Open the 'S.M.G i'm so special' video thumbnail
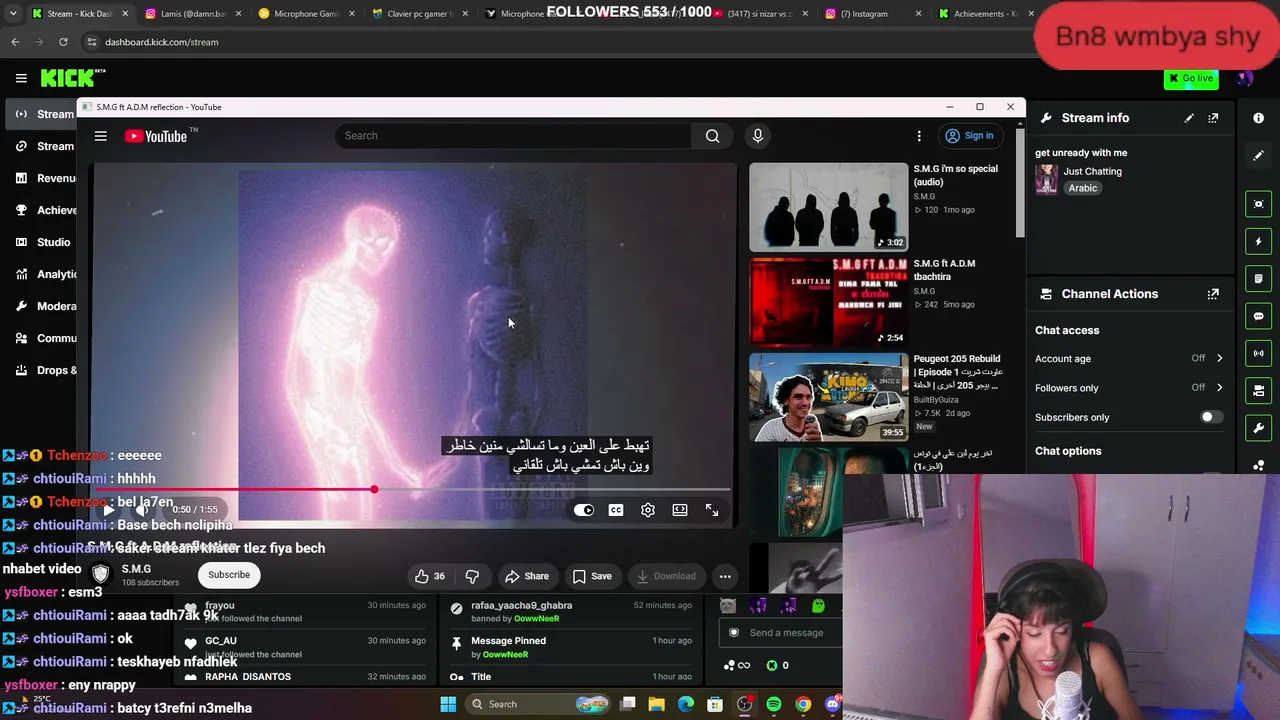1280x720 pixels. 829,207
